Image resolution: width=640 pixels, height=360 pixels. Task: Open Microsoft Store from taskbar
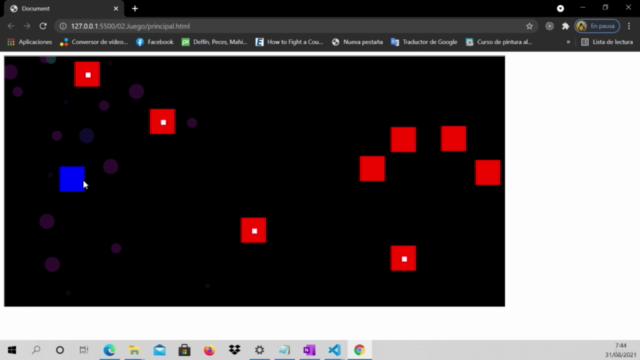click(x=184, y=350)
